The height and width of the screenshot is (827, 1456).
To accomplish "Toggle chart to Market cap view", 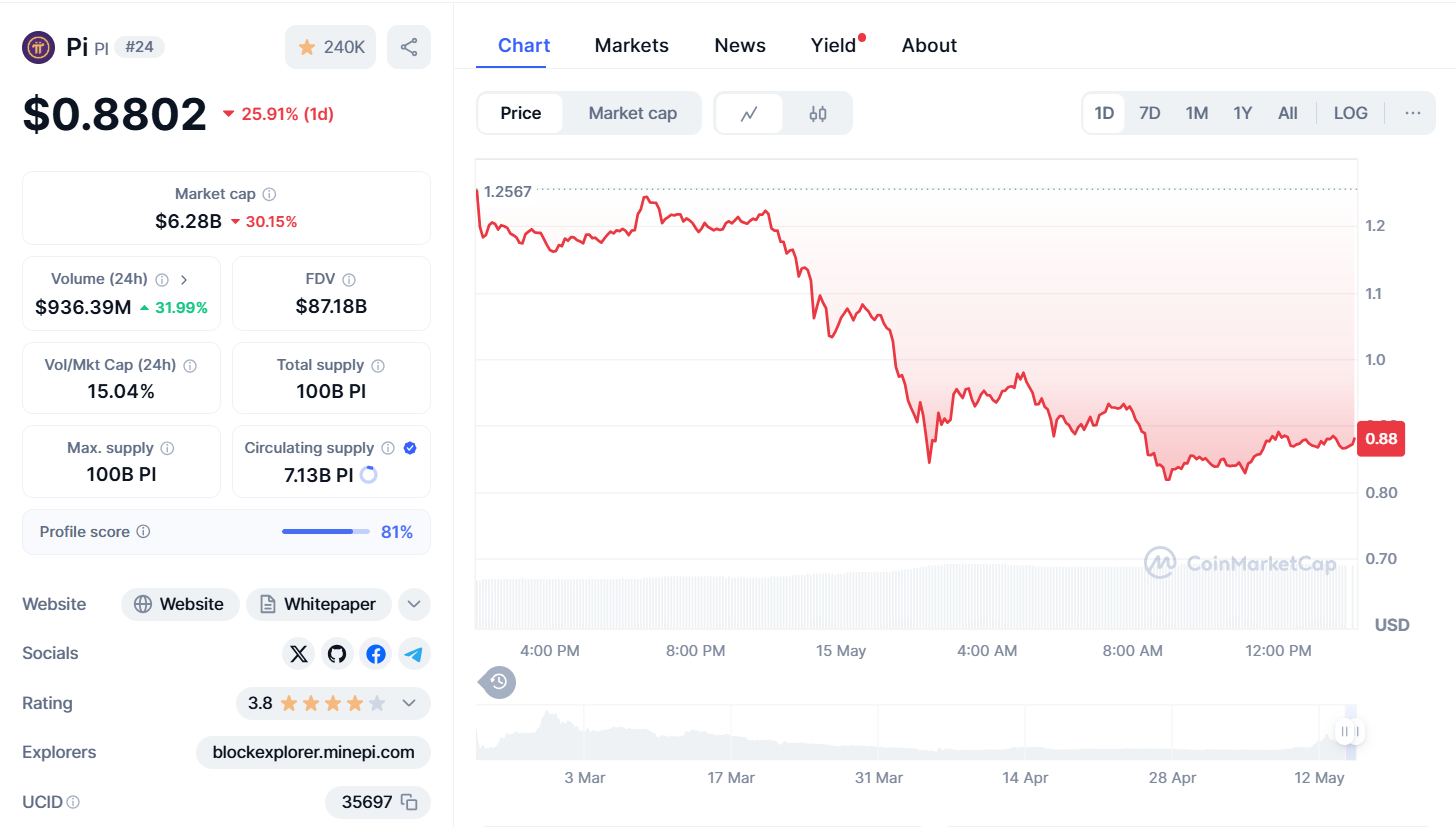I will point(632,113).
